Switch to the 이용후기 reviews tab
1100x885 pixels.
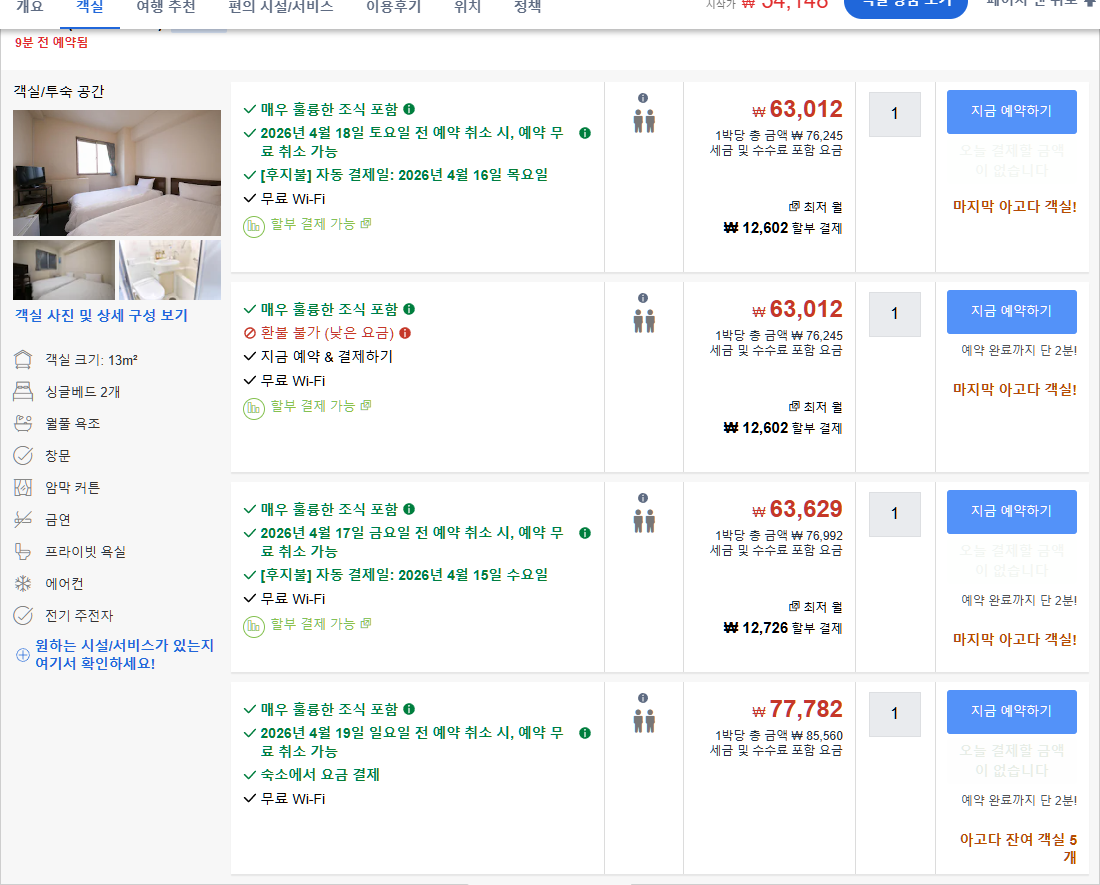point(393,7)
